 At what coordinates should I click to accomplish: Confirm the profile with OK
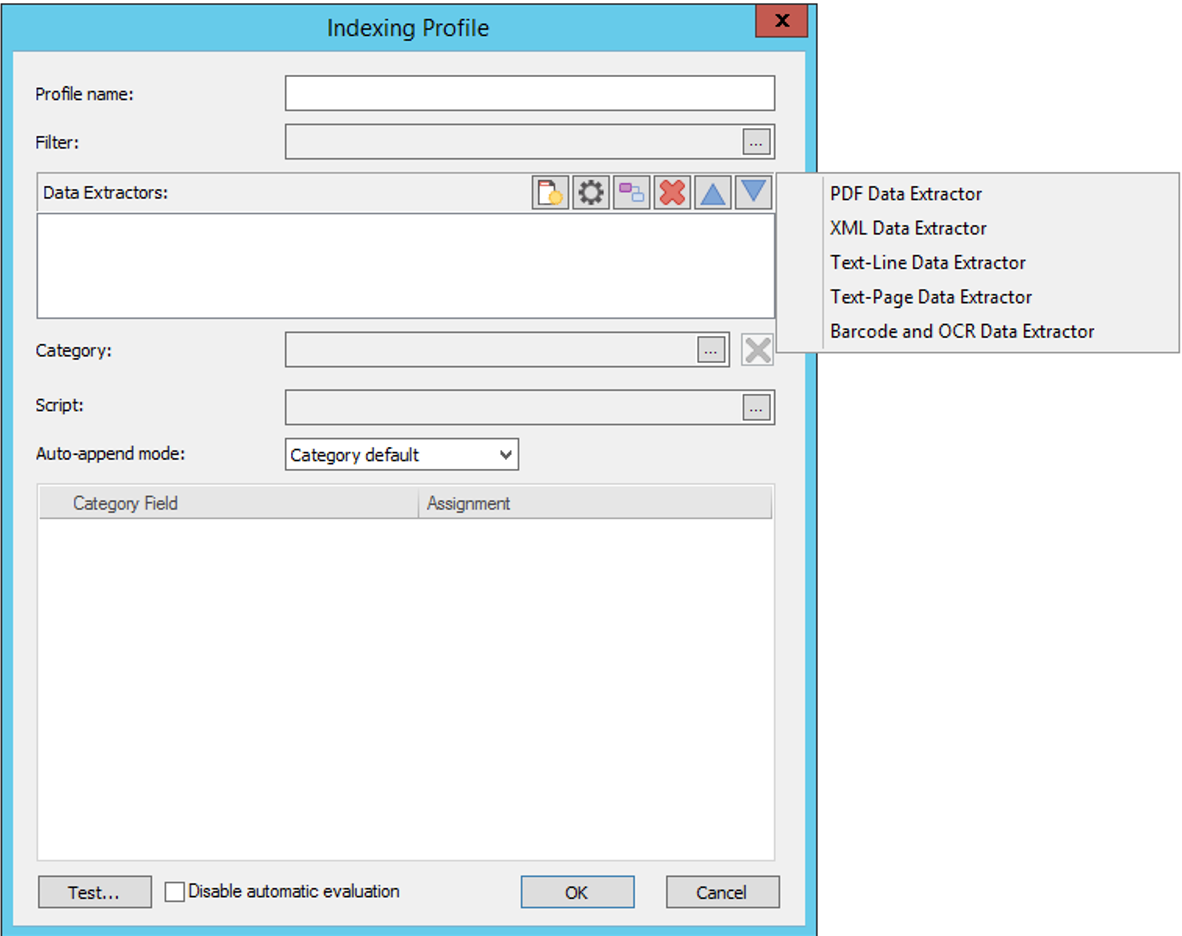pos(577,891)
